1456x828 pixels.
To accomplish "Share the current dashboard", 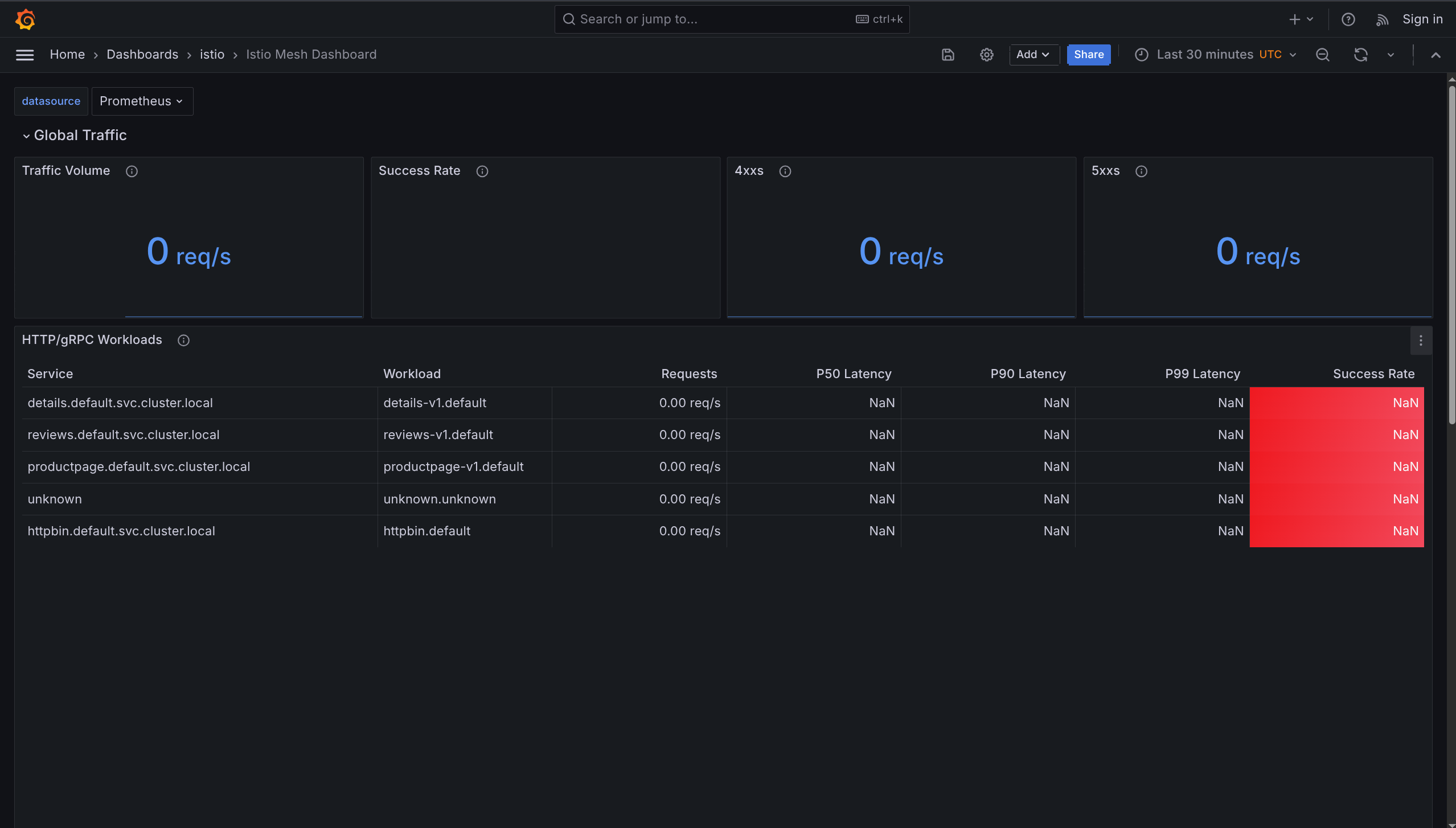I will (x=1088, y=55).
